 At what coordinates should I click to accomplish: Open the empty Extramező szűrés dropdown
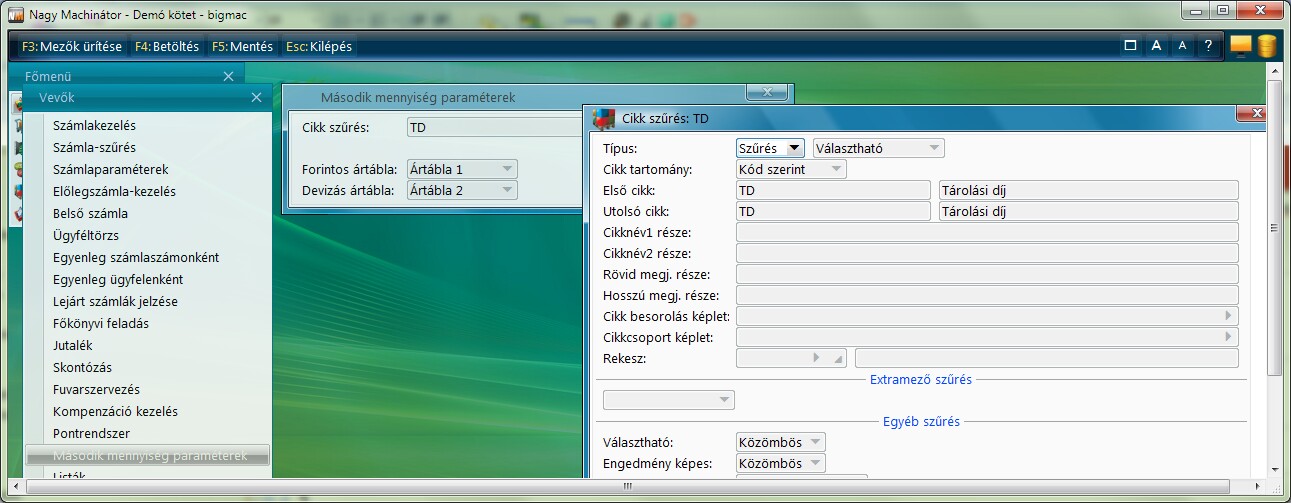[669, 400]
